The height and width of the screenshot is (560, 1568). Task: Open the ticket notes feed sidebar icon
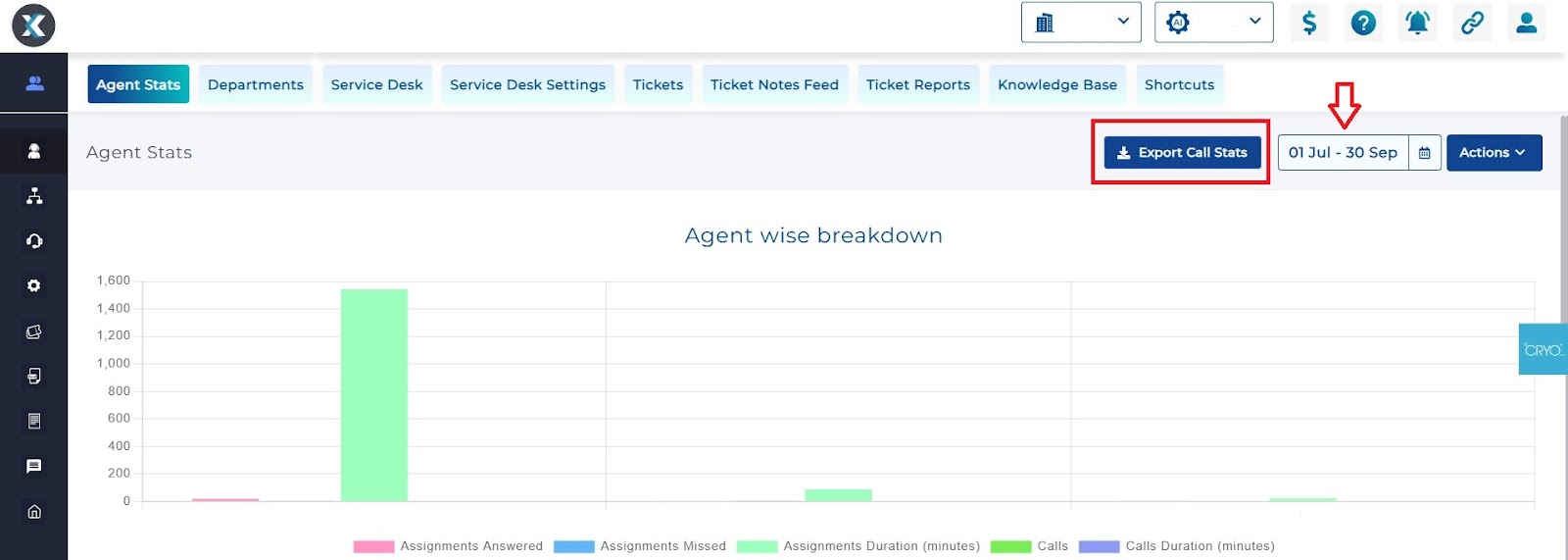pos(34,377)
